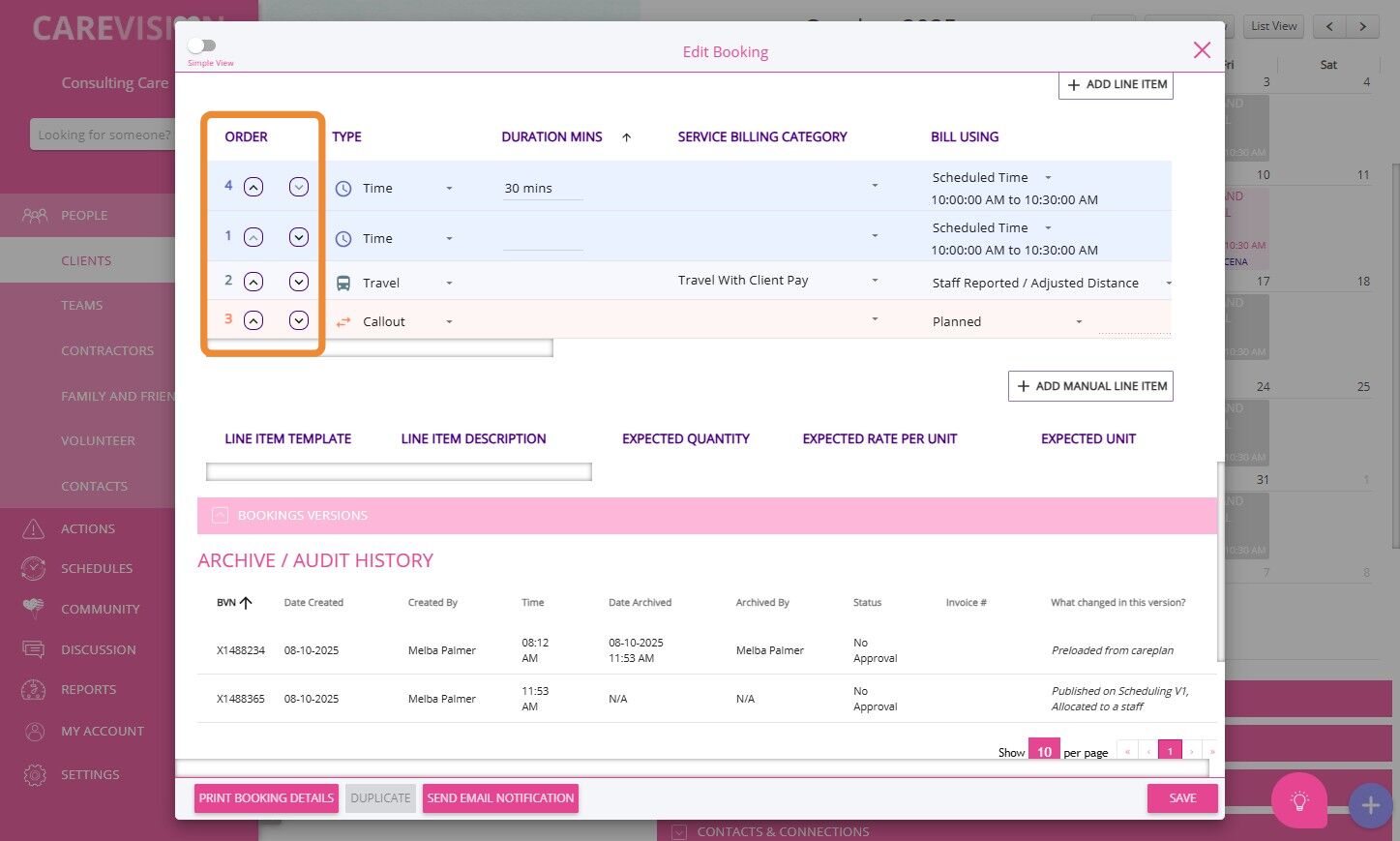
Task: Open Type dropdown for order 1 Time row
Action: click(x=449, y=238)
